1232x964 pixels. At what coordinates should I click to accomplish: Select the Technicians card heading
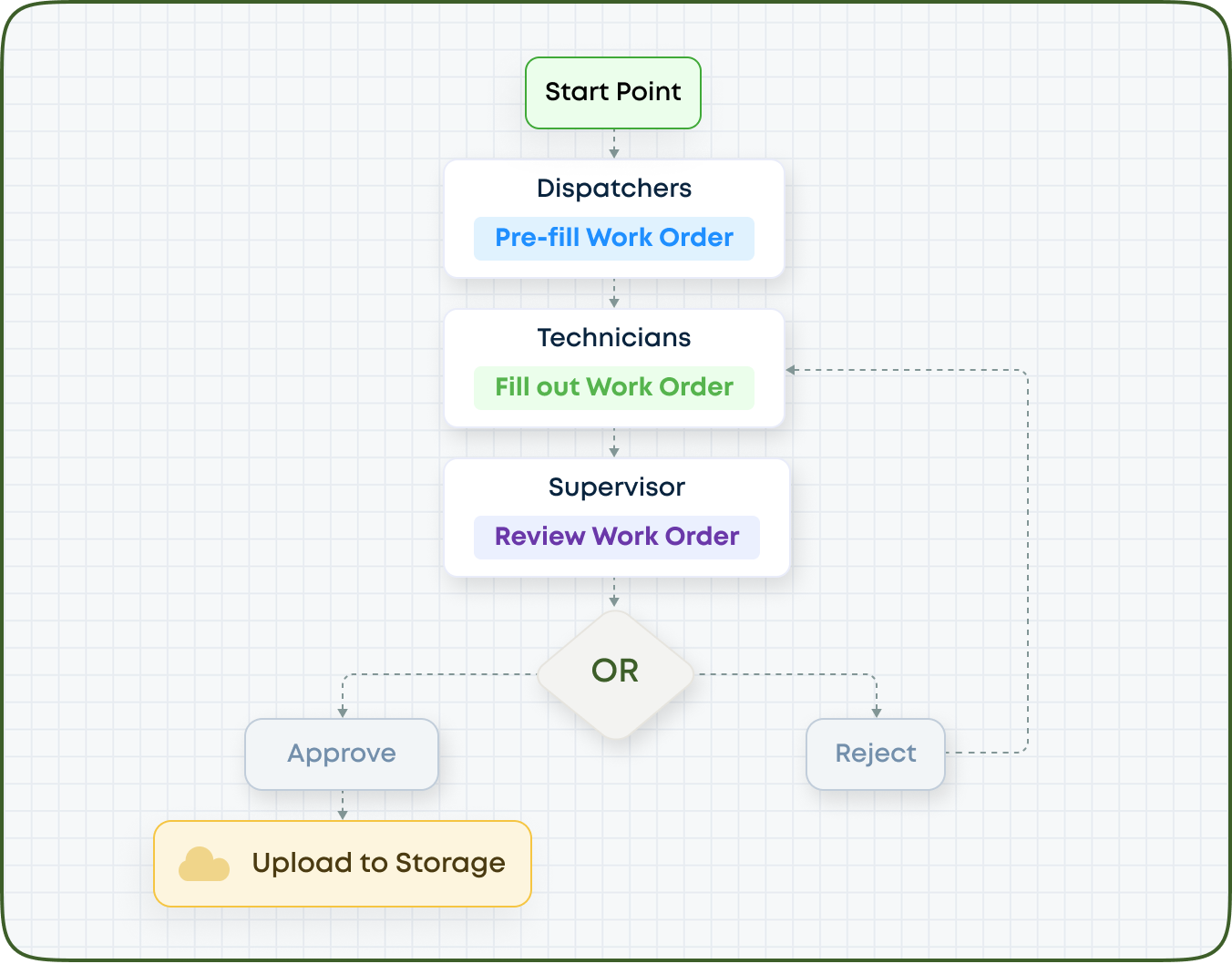613,337
